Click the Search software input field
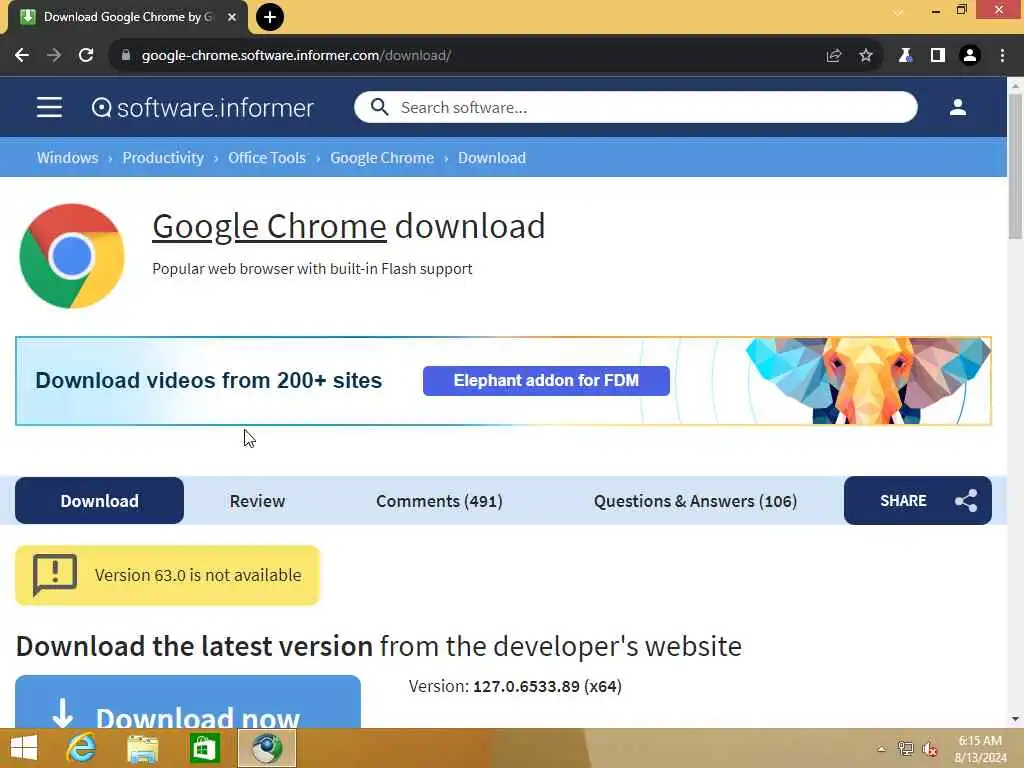 [x=635, y=107]
